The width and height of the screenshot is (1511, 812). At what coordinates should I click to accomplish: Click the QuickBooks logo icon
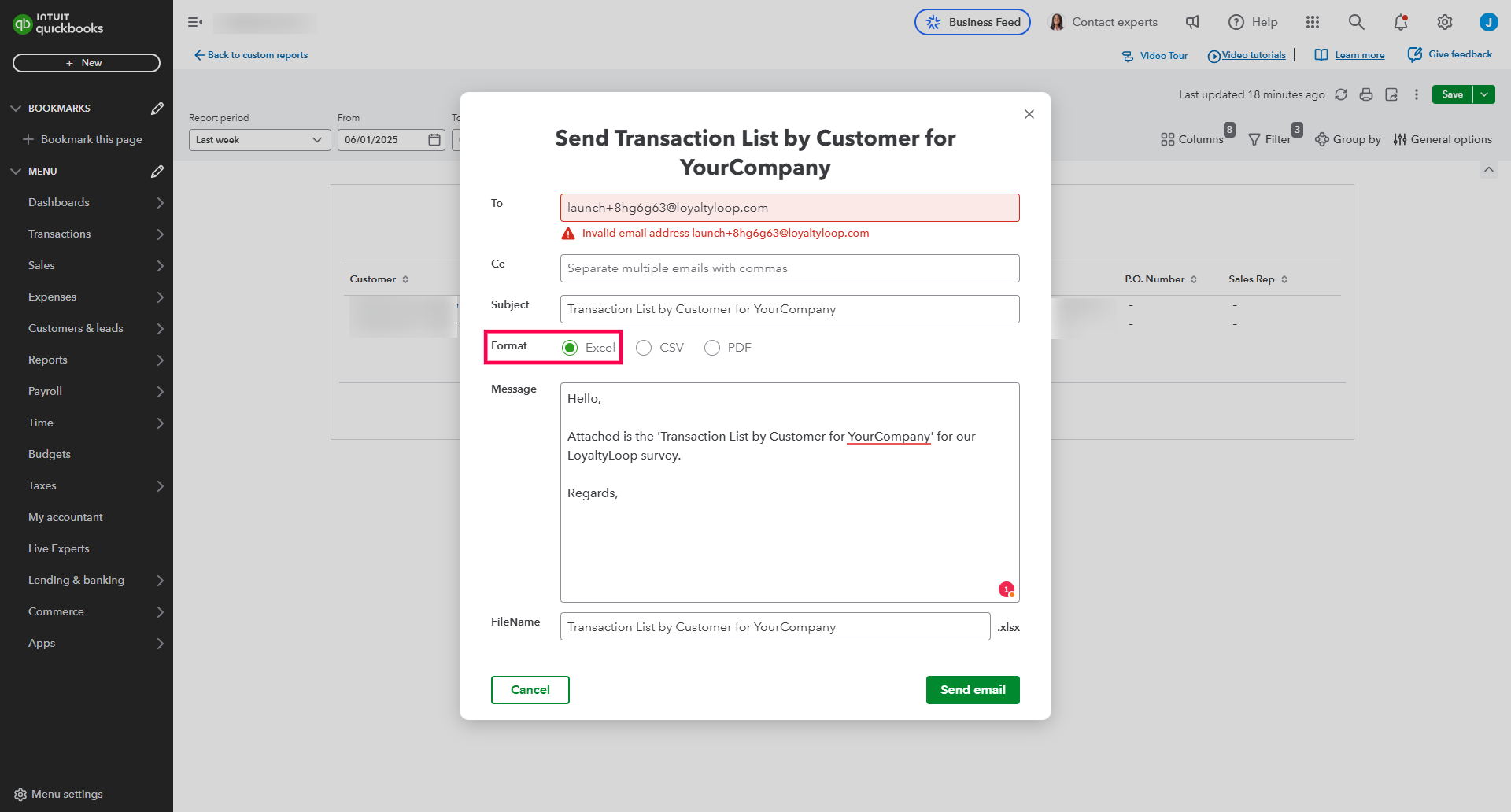point(22,24)
